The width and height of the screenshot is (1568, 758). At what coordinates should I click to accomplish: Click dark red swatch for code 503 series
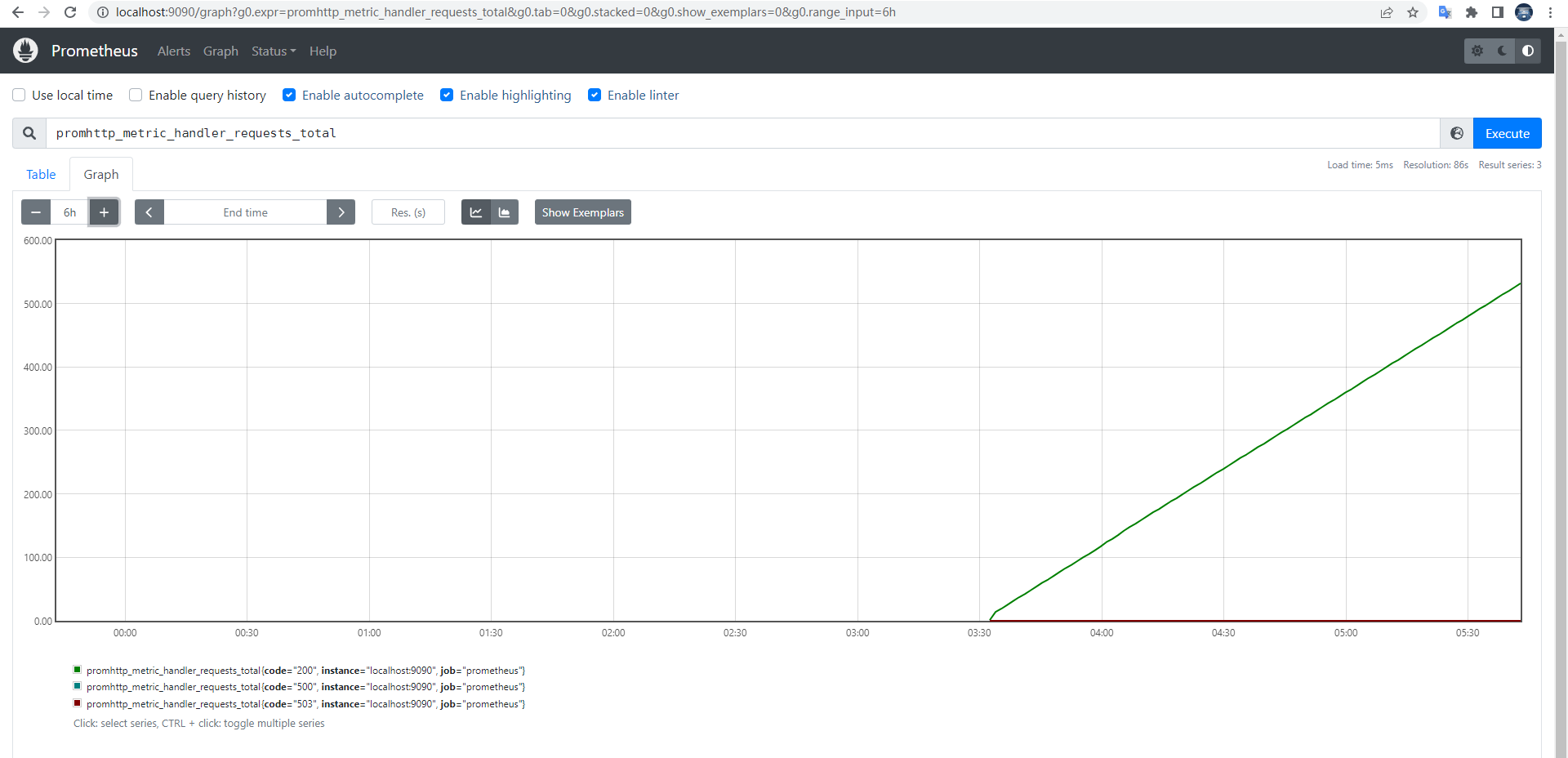click(x=78, y=703)
